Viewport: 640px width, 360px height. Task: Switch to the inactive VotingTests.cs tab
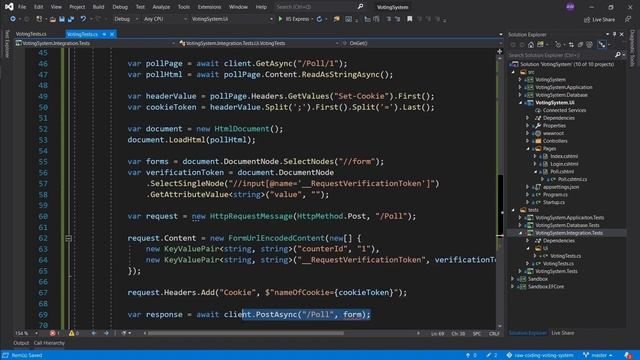31,34
